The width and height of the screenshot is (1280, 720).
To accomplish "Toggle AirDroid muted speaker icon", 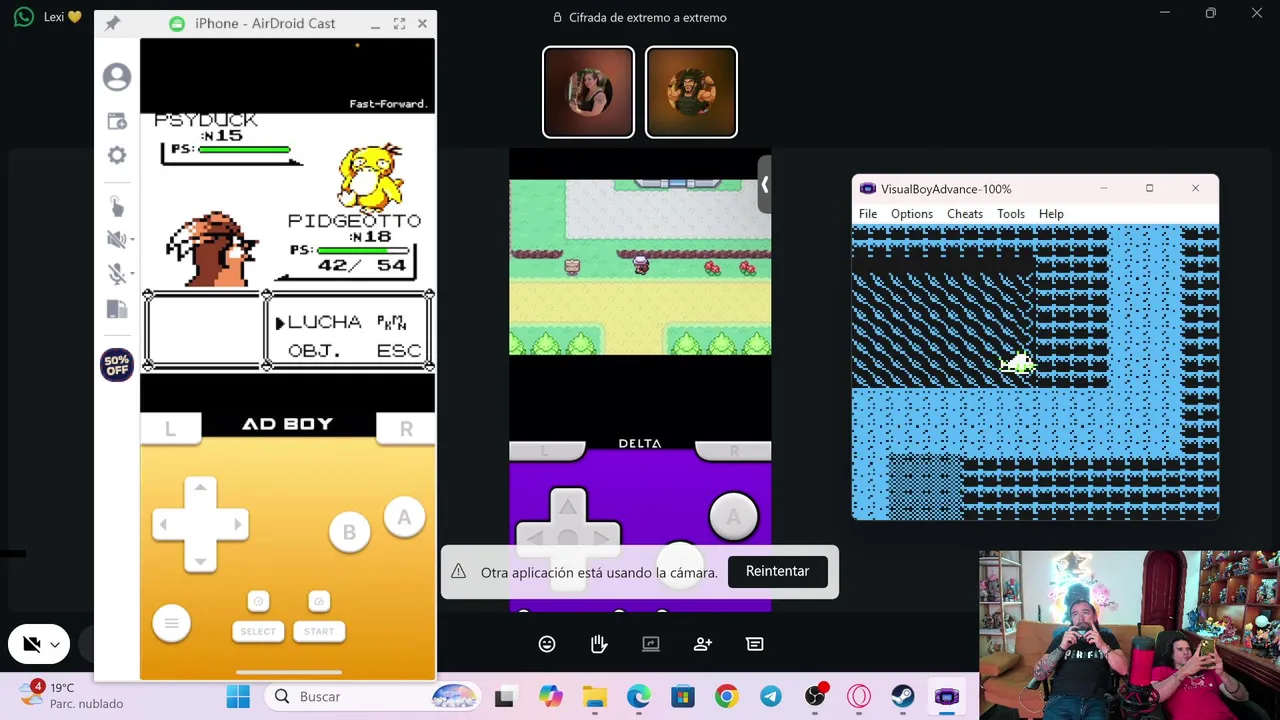I will [115, 239].
